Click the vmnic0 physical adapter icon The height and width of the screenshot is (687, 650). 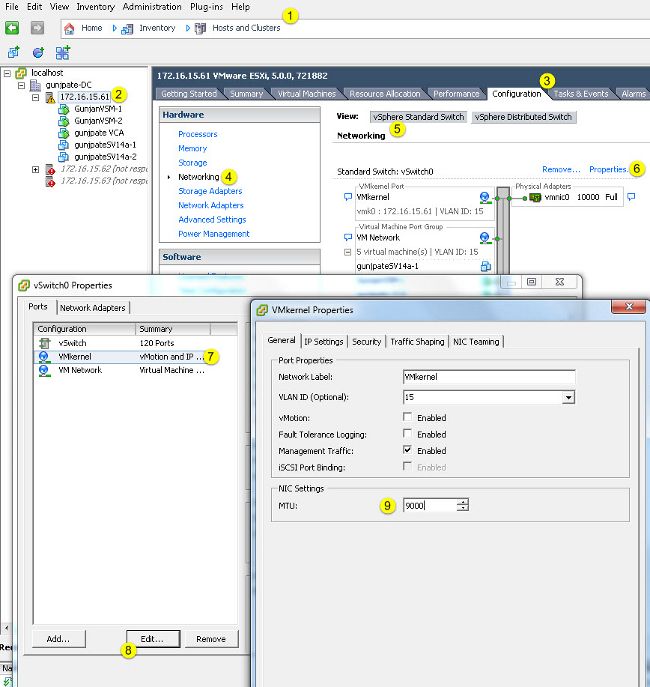coord(535,197)
